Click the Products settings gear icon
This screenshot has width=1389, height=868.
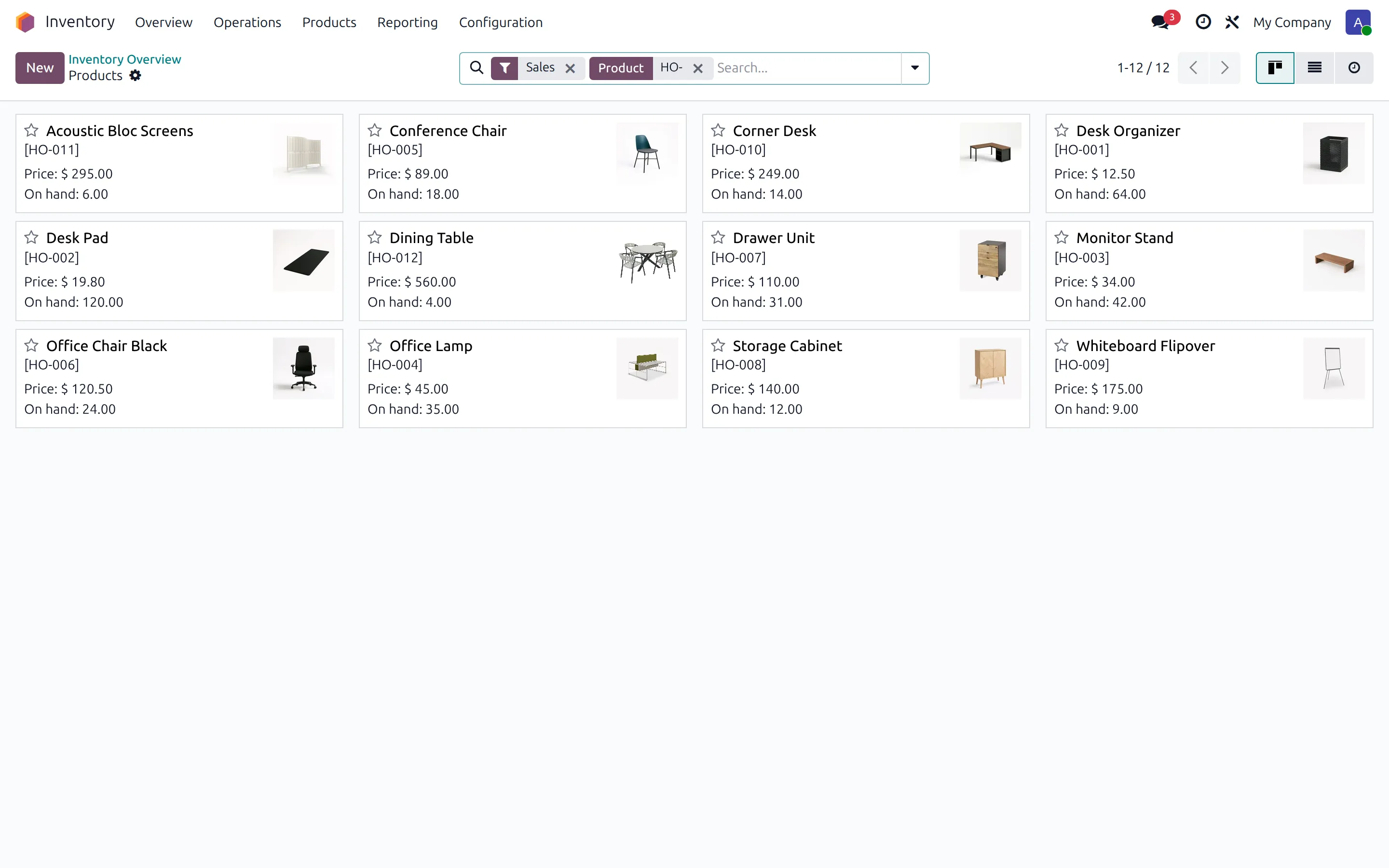tap(135, 75)
